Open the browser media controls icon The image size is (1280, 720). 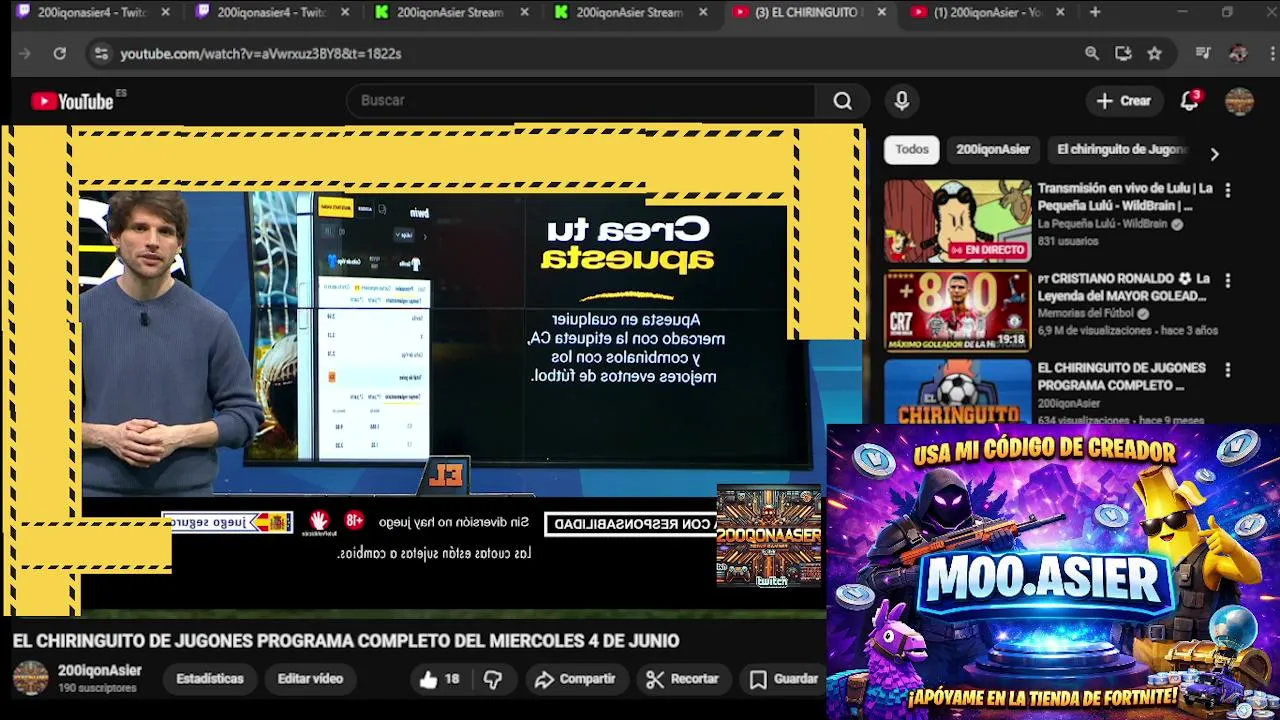pos(1203,54)
